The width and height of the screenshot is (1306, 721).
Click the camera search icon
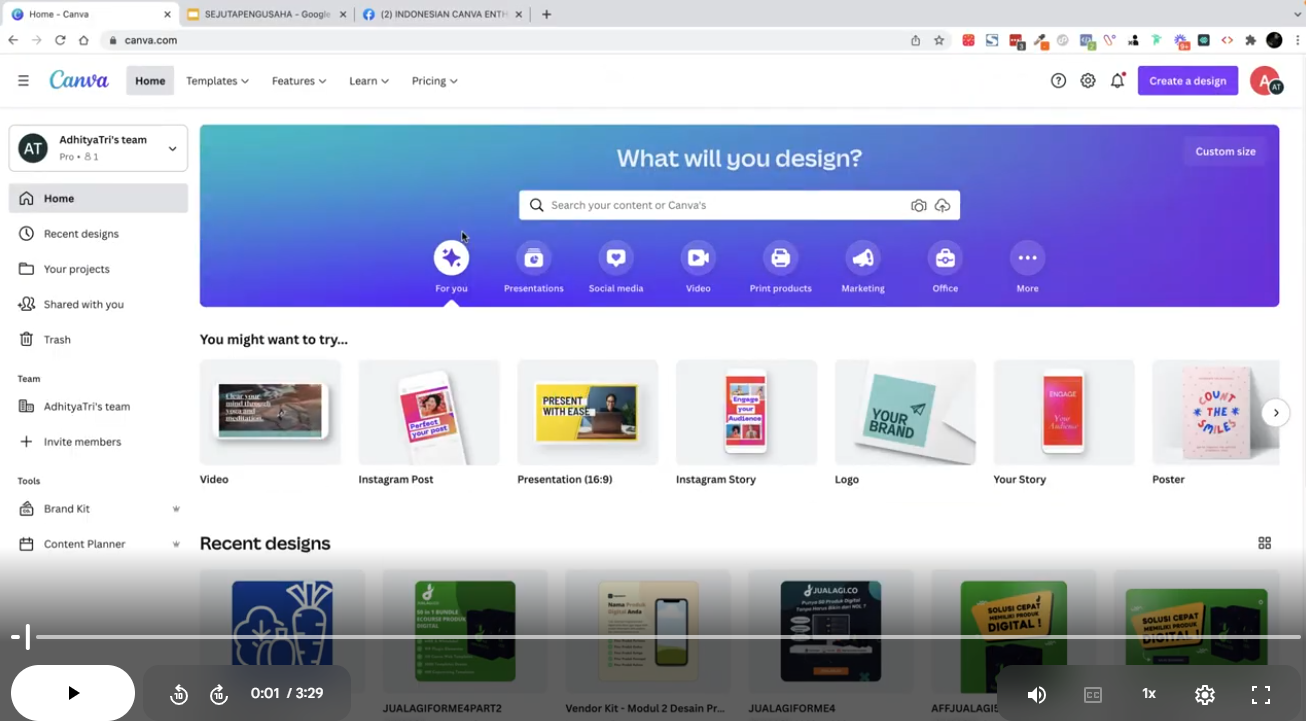[x=918, y=205]
